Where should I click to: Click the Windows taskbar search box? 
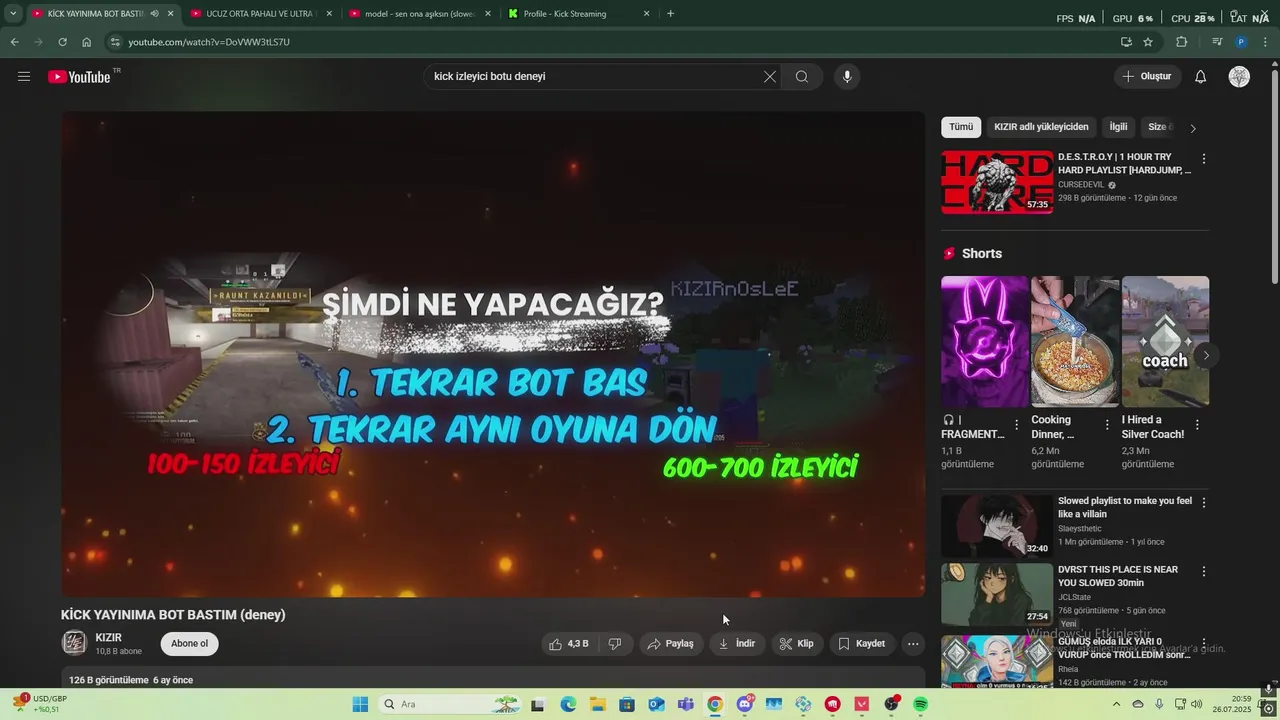click(450, 705)
